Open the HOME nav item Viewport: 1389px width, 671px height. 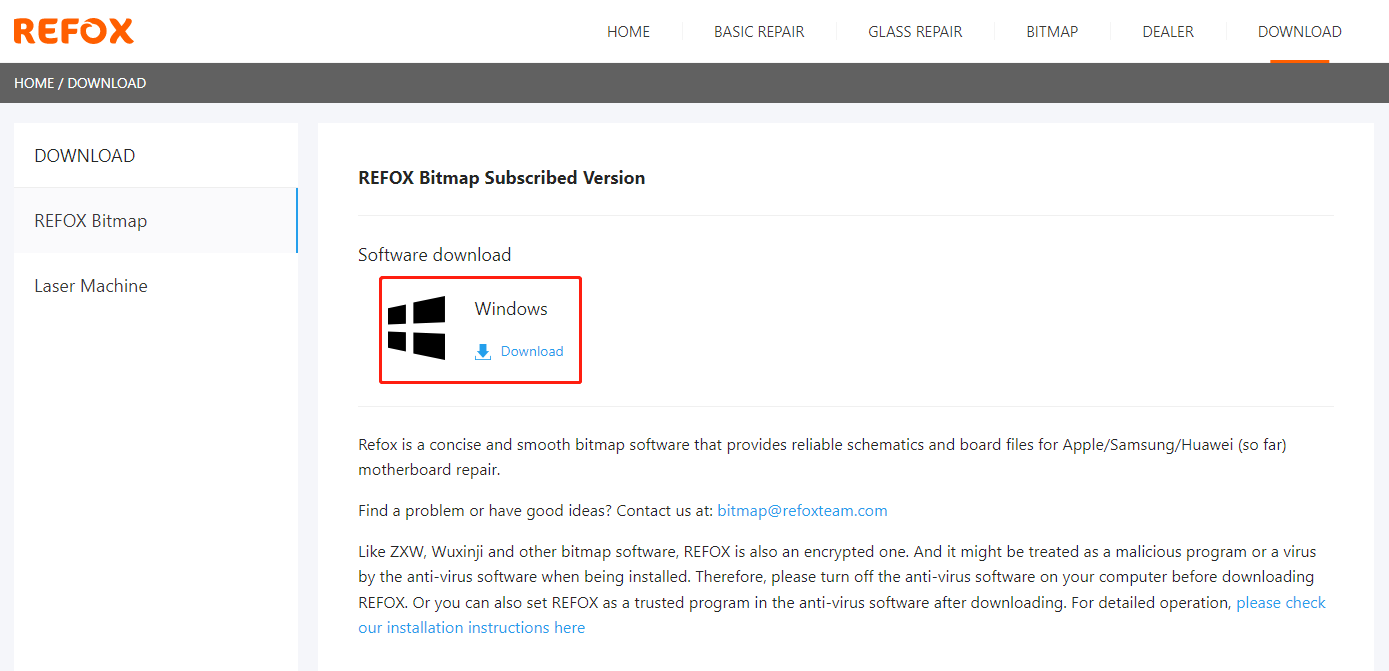pos(628,32)
